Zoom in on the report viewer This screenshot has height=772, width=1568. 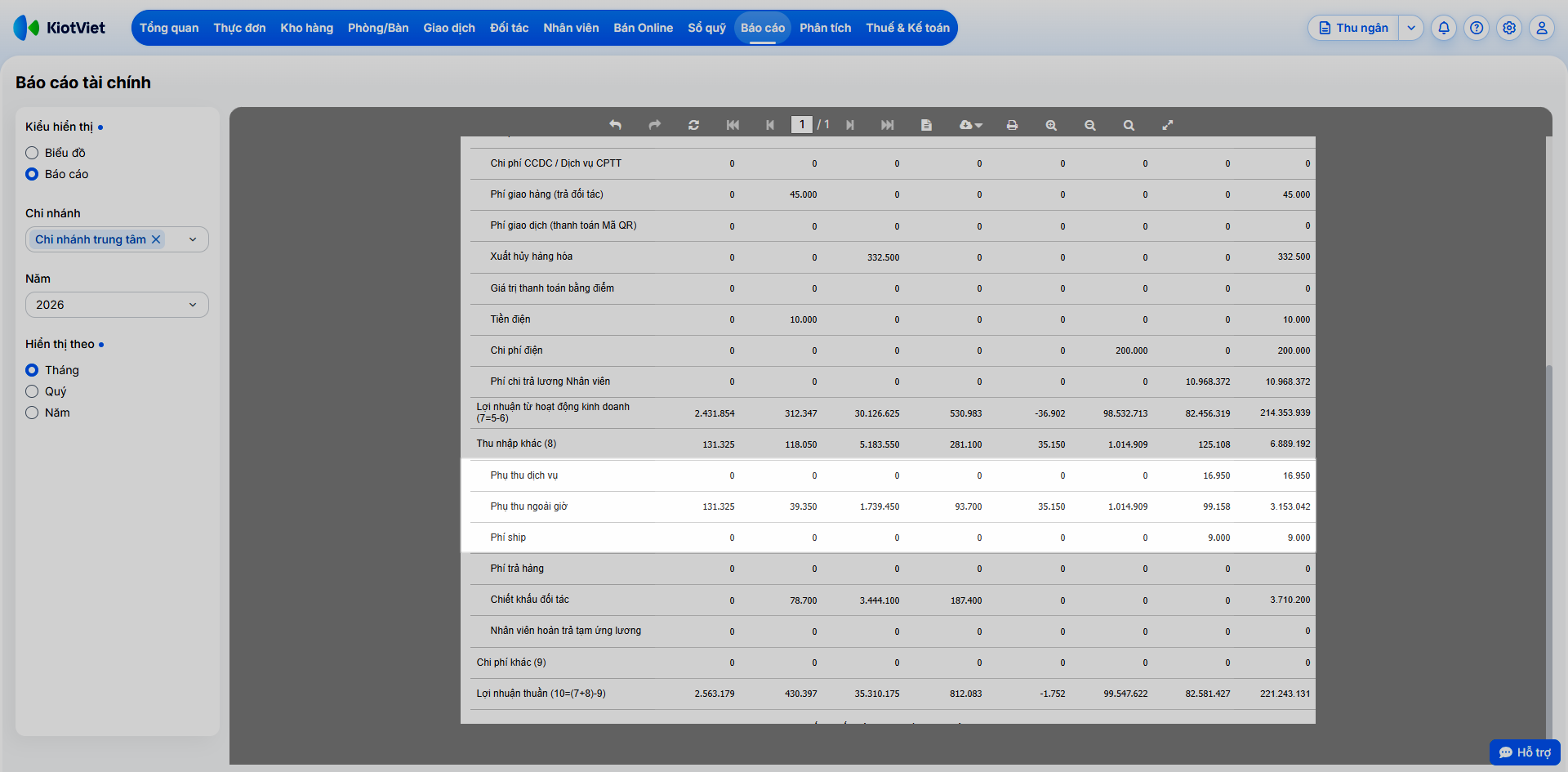pyautogui.click(x=1051, y=125)
